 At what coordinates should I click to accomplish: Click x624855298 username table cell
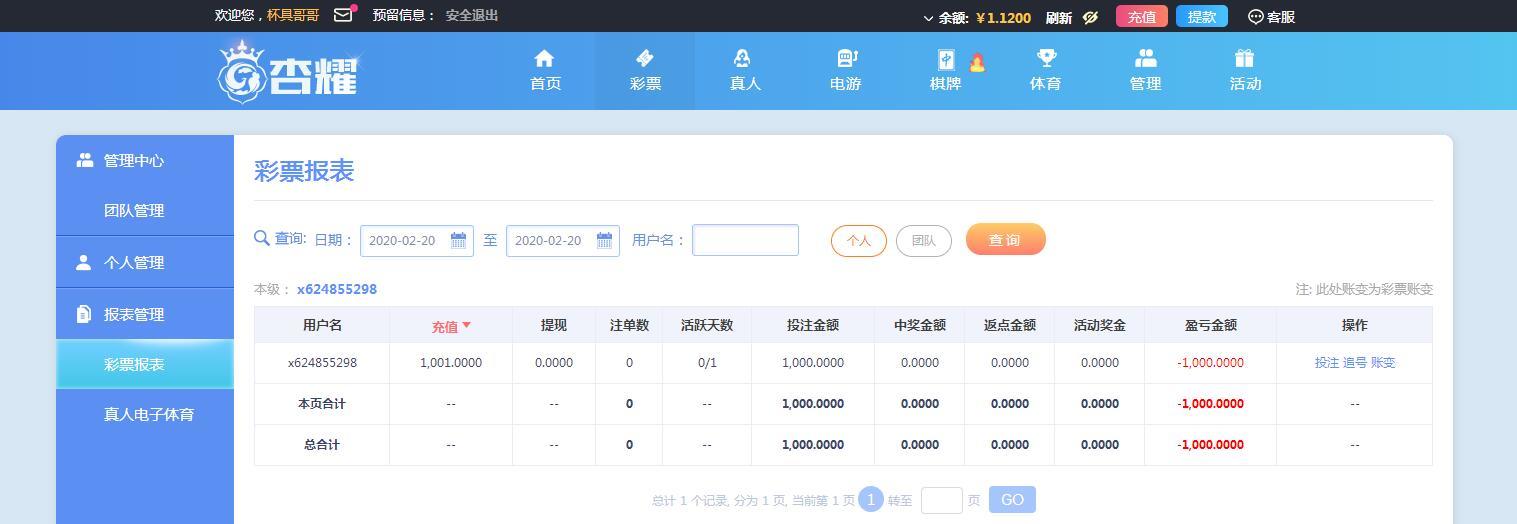pyautogui.click(x=322, y=363)
